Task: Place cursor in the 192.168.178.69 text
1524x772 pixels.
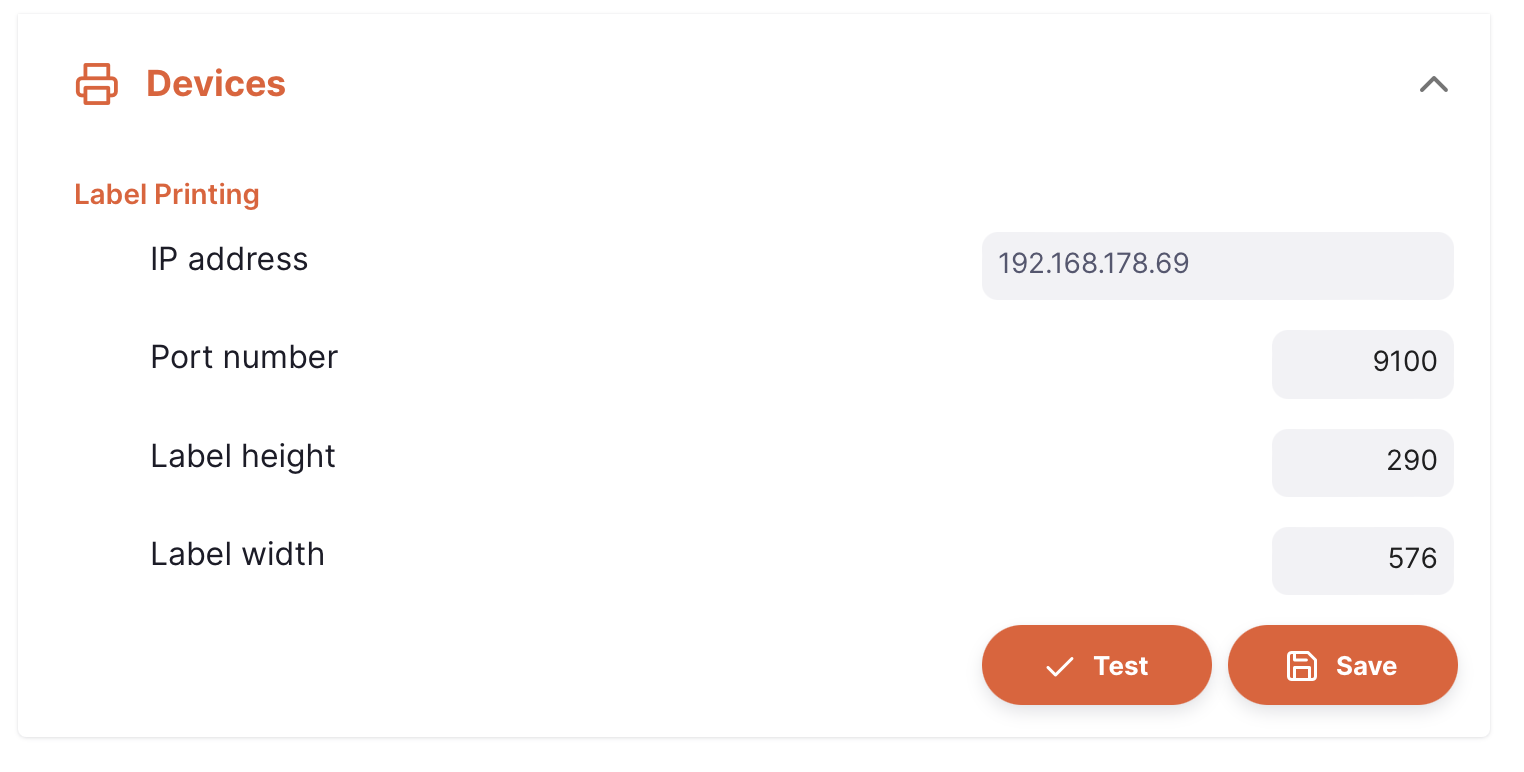Action: tap(1094, 264)
